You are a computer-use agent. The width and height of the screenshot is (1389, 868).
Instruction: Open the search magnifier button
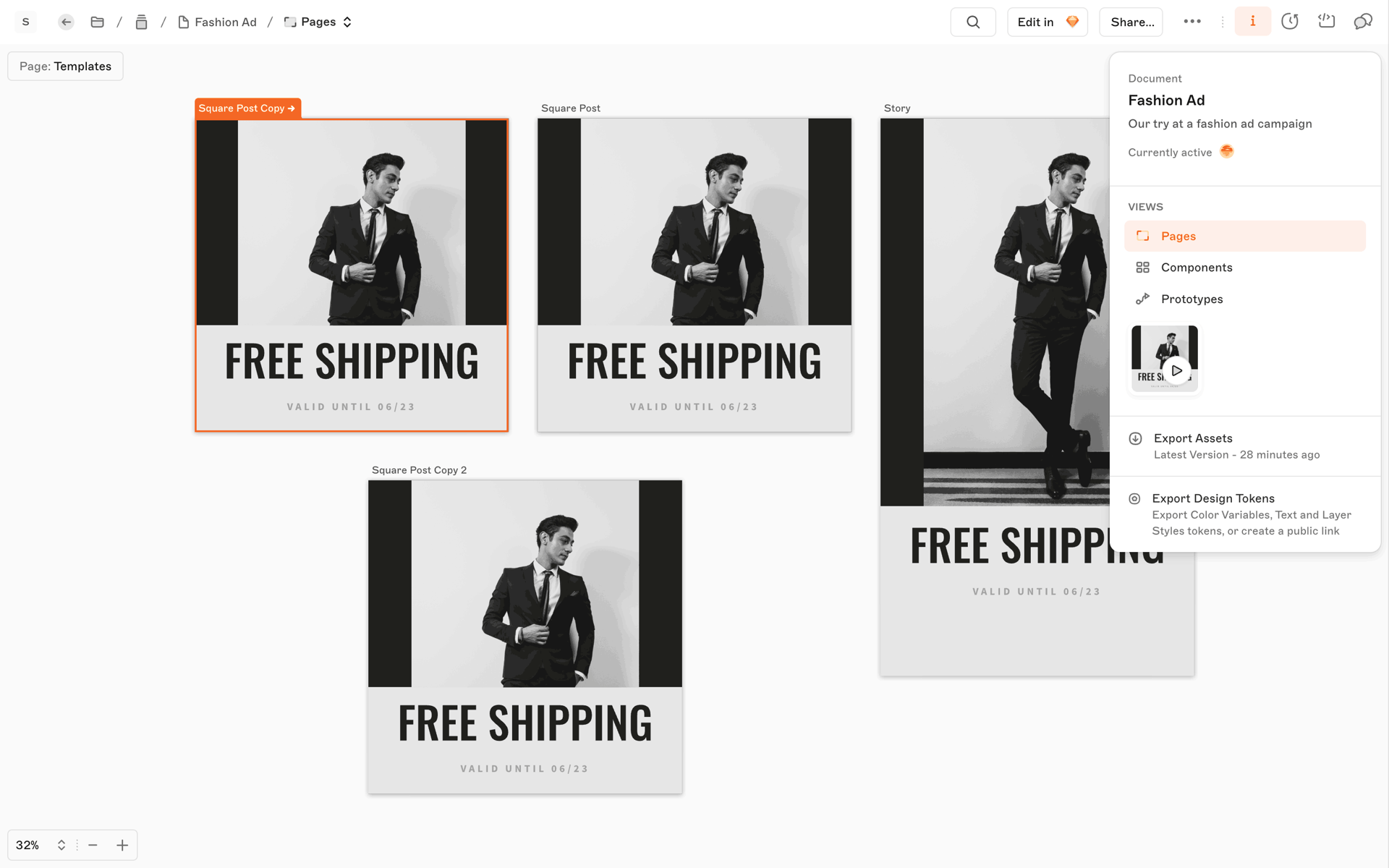pos(973,22)
